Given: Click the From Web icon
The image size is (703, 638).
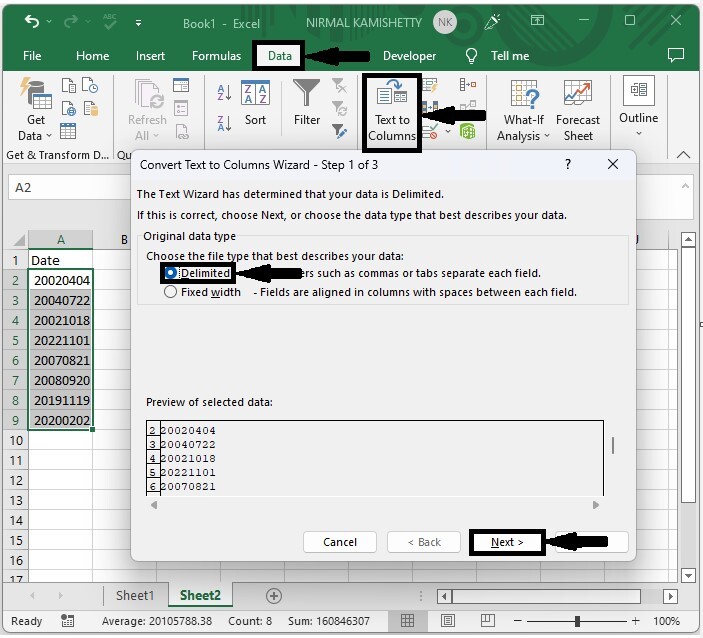Looking at the screenshot, I should [x=69, y=108].
